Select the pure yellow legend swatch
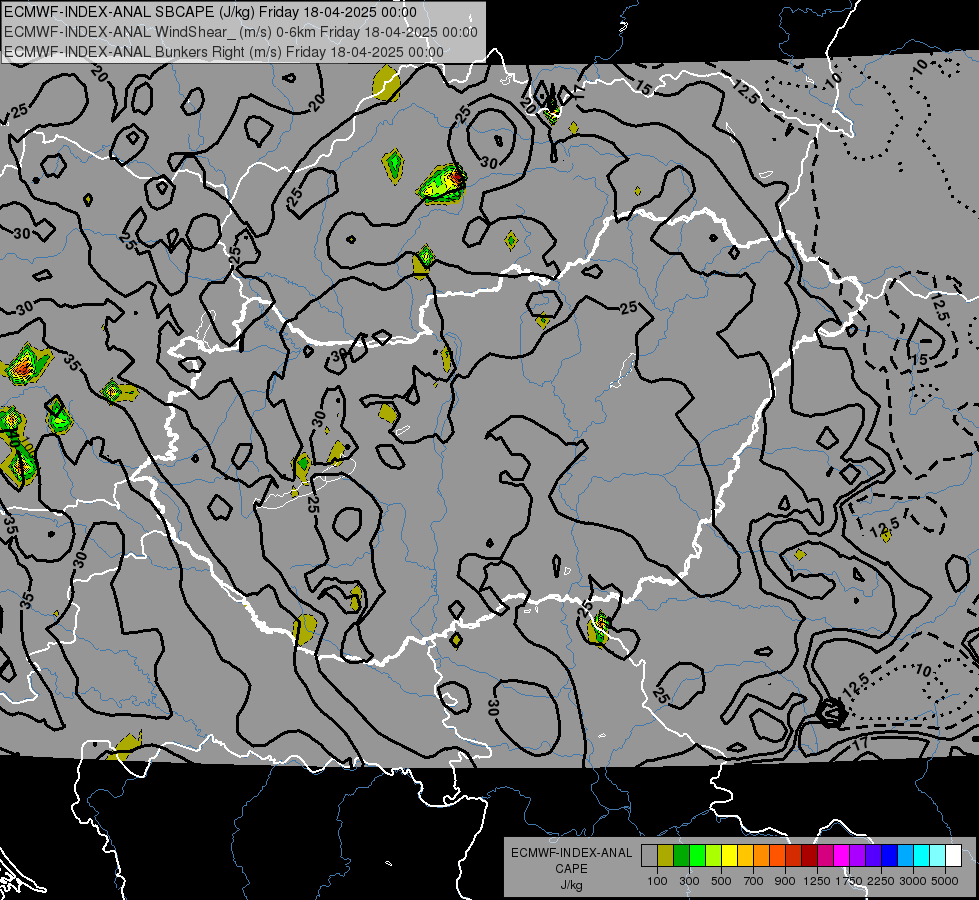The width and height of the screenshot is (979, 900). click(729, 856)
